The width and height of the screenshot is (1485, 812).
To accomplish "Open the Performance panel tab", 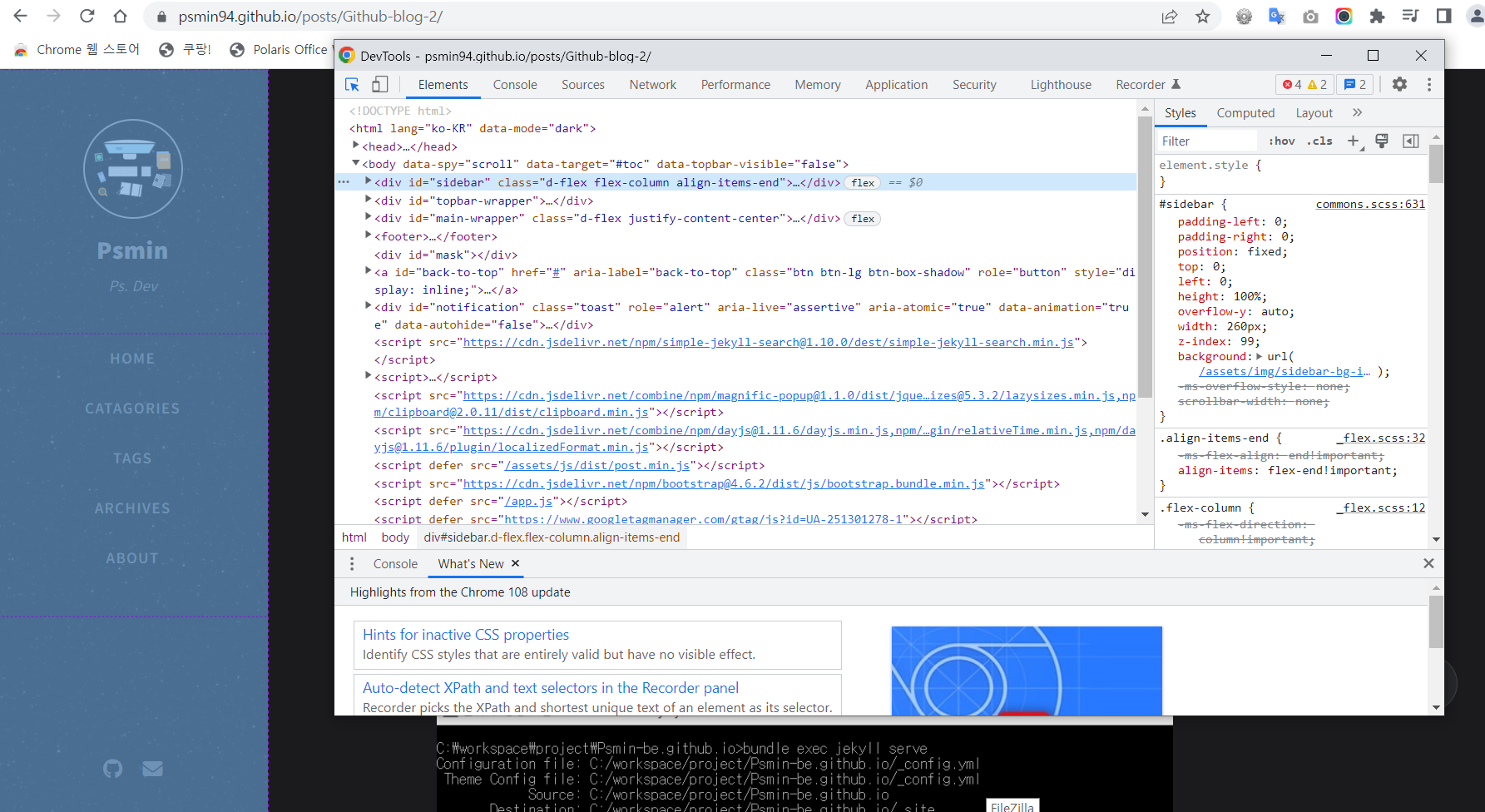I will point(735,85).
